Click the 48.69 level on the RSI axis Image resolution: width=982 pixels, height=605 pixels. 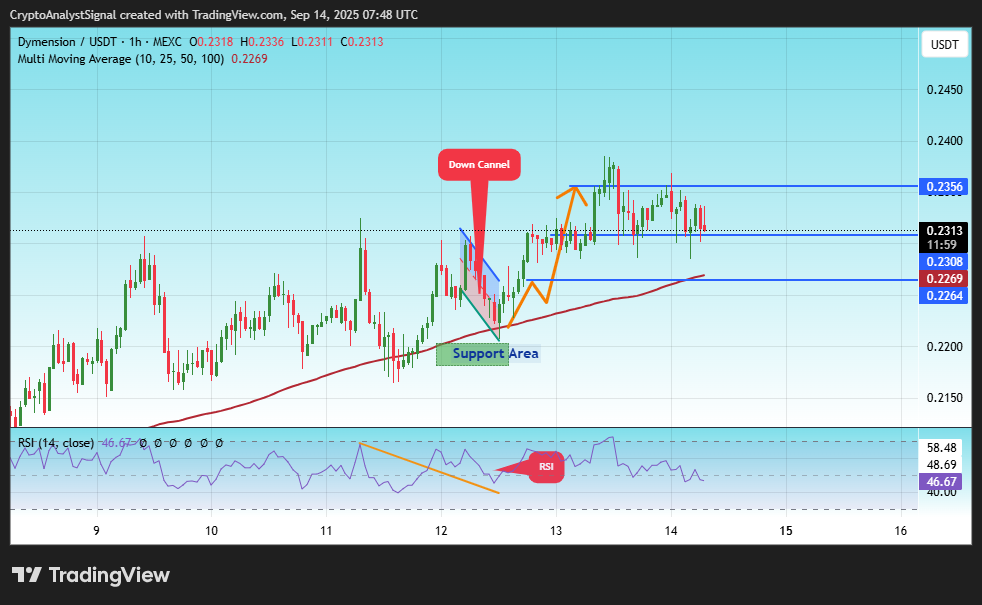(x=942, y=465)
